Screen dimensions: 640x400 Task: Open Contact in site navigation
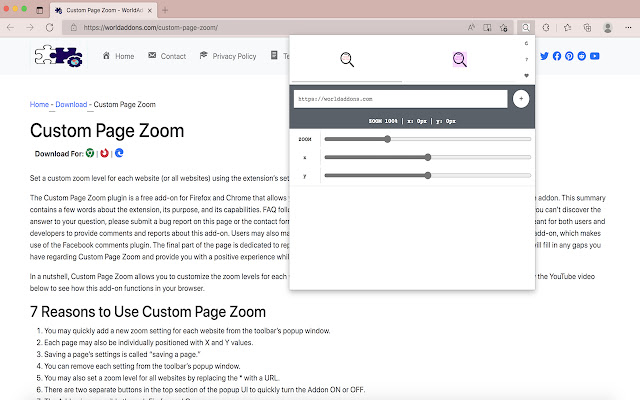[167, 56]
